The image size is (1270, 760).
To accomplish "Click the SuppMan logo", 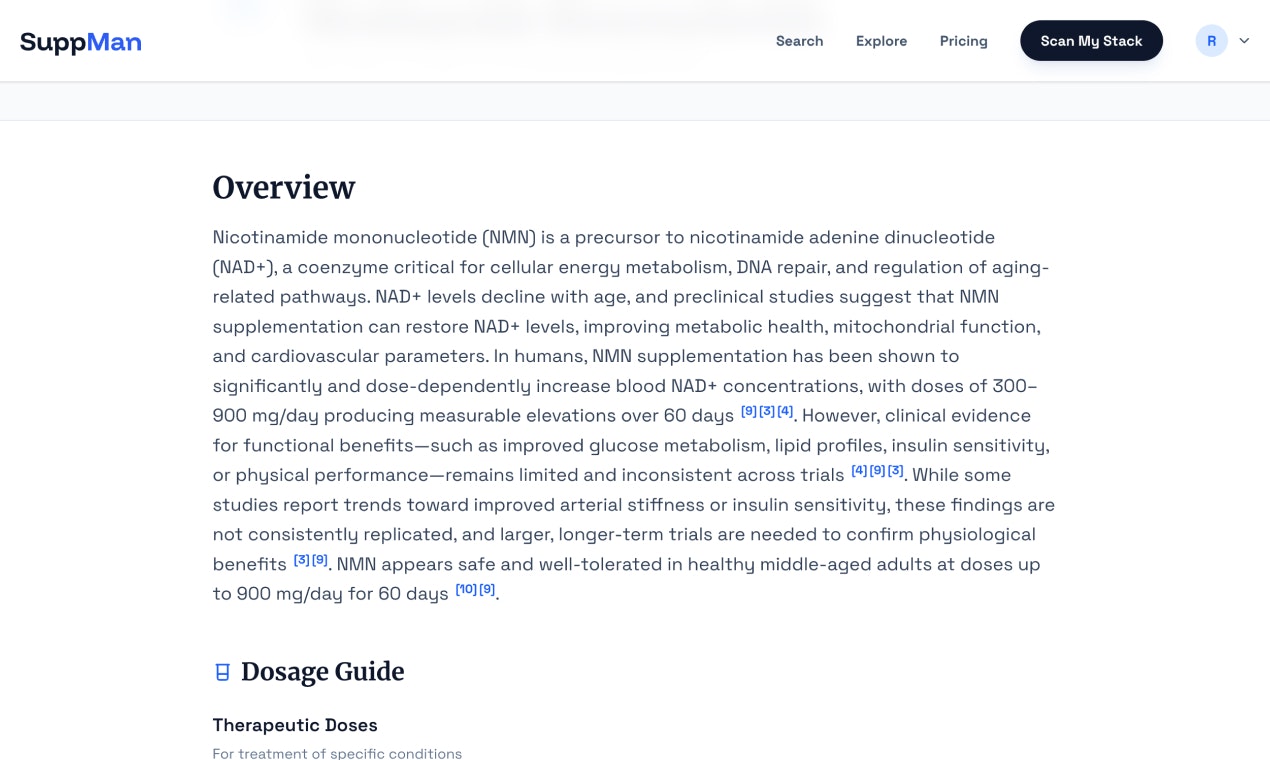I will [x=81, y=41].
